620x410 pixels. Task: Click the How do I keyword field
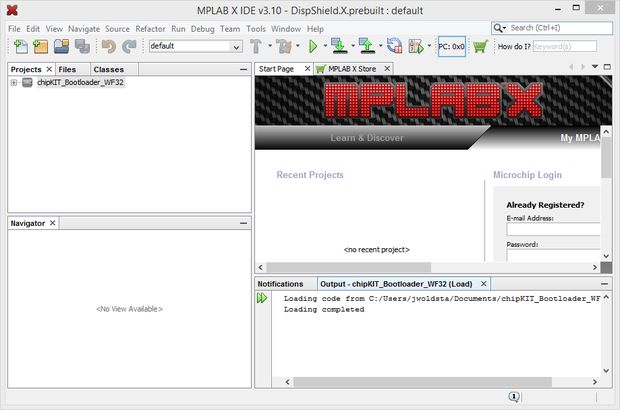coord(564,47)
